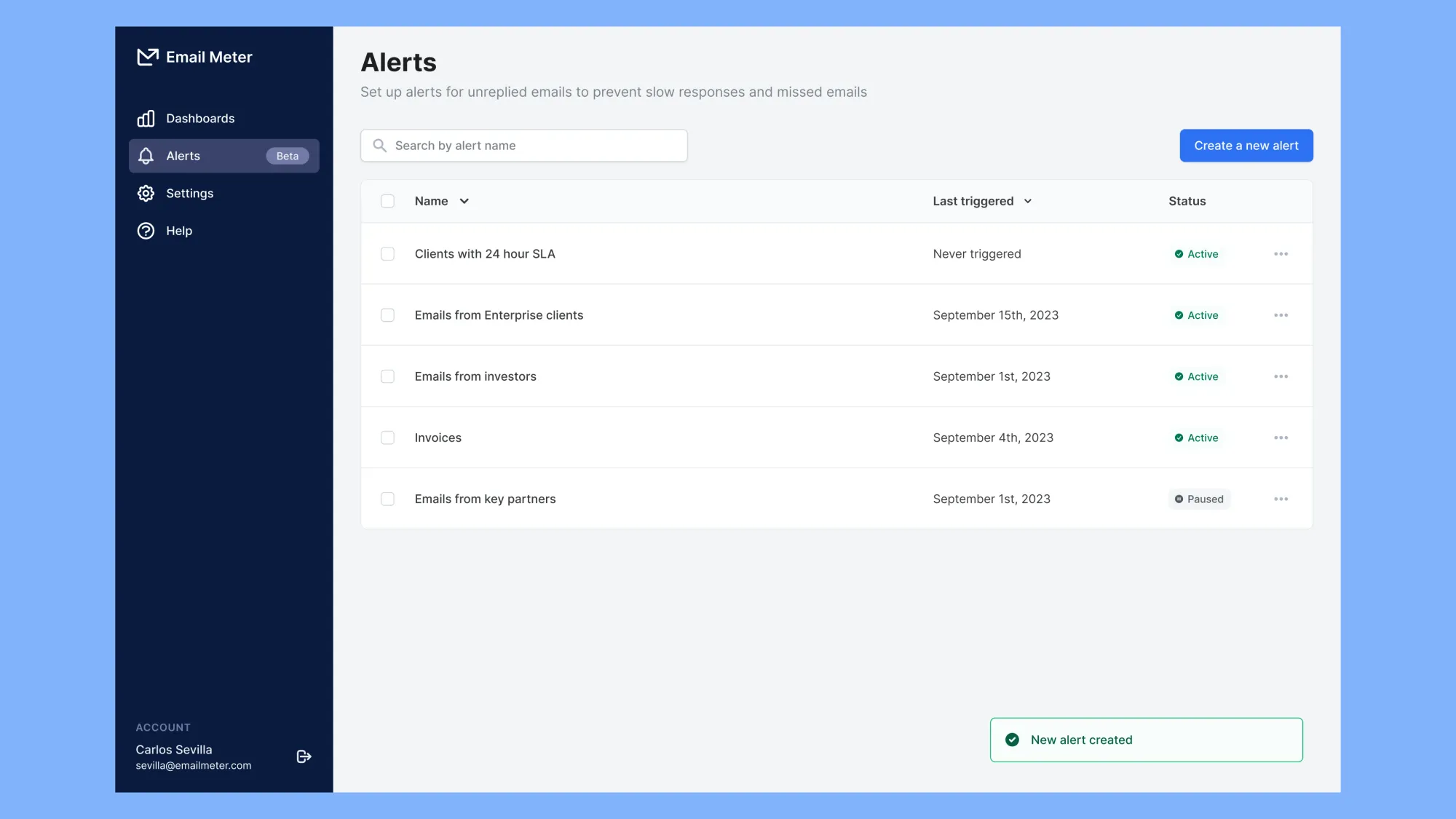Screen dimensions: 1456x819
Task: Focus the Search by alert name field
Action: pos(524,146)
